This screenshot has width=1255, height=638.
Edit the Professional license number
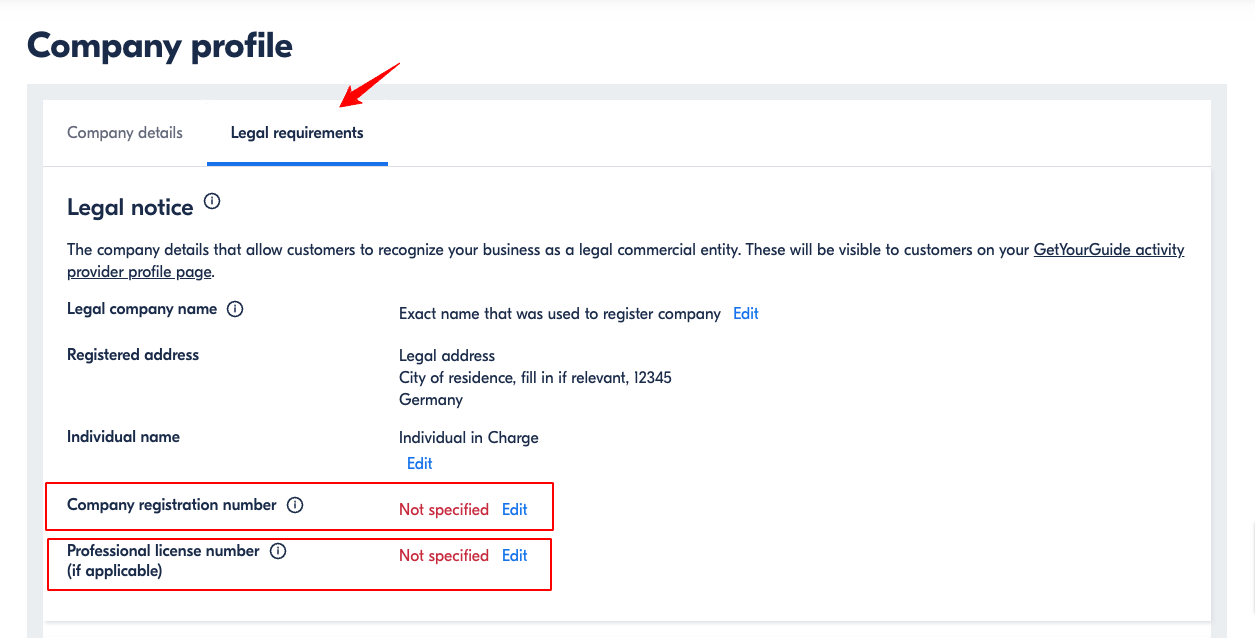pos(515,555)
